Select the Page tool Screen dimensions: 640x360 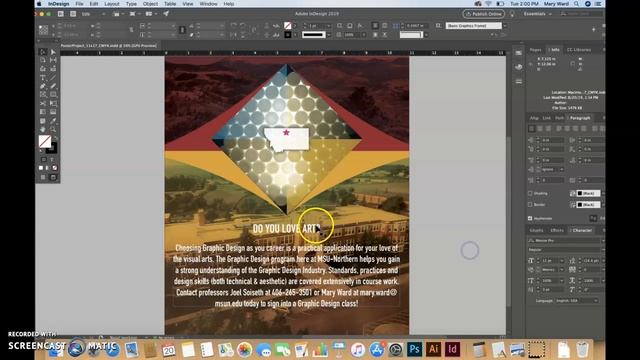point(43,60)
